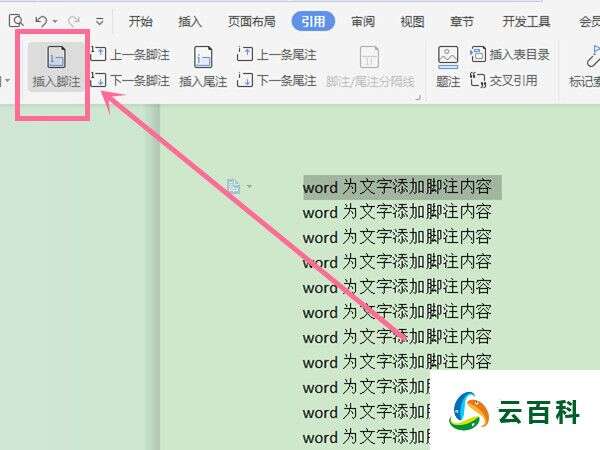The height and width of the screenshot is (450, 600).
Task: Open the 章节 tab
Action: [462, 21]
